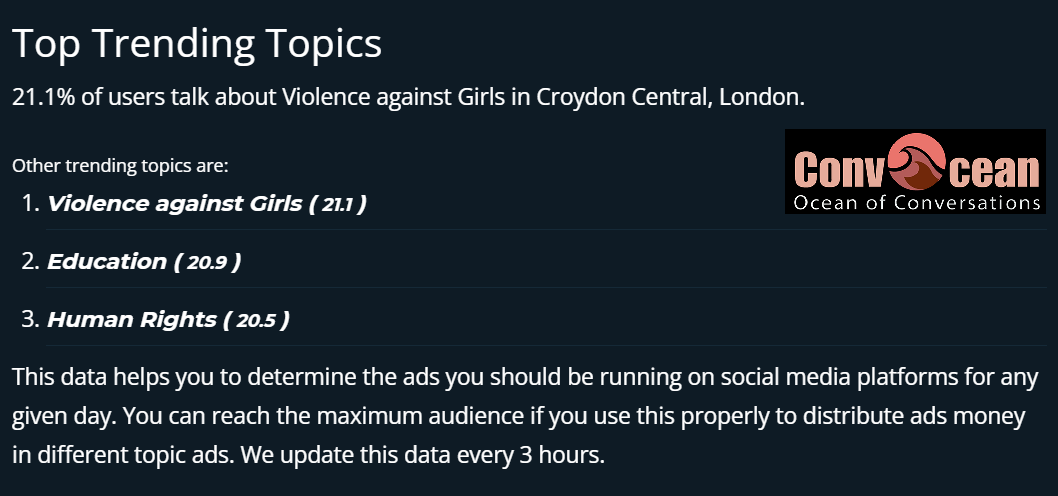The width and height of the screenshot is (1058, 496).
Task: Click the list number 3 marker
Action: tap(32, 319)
